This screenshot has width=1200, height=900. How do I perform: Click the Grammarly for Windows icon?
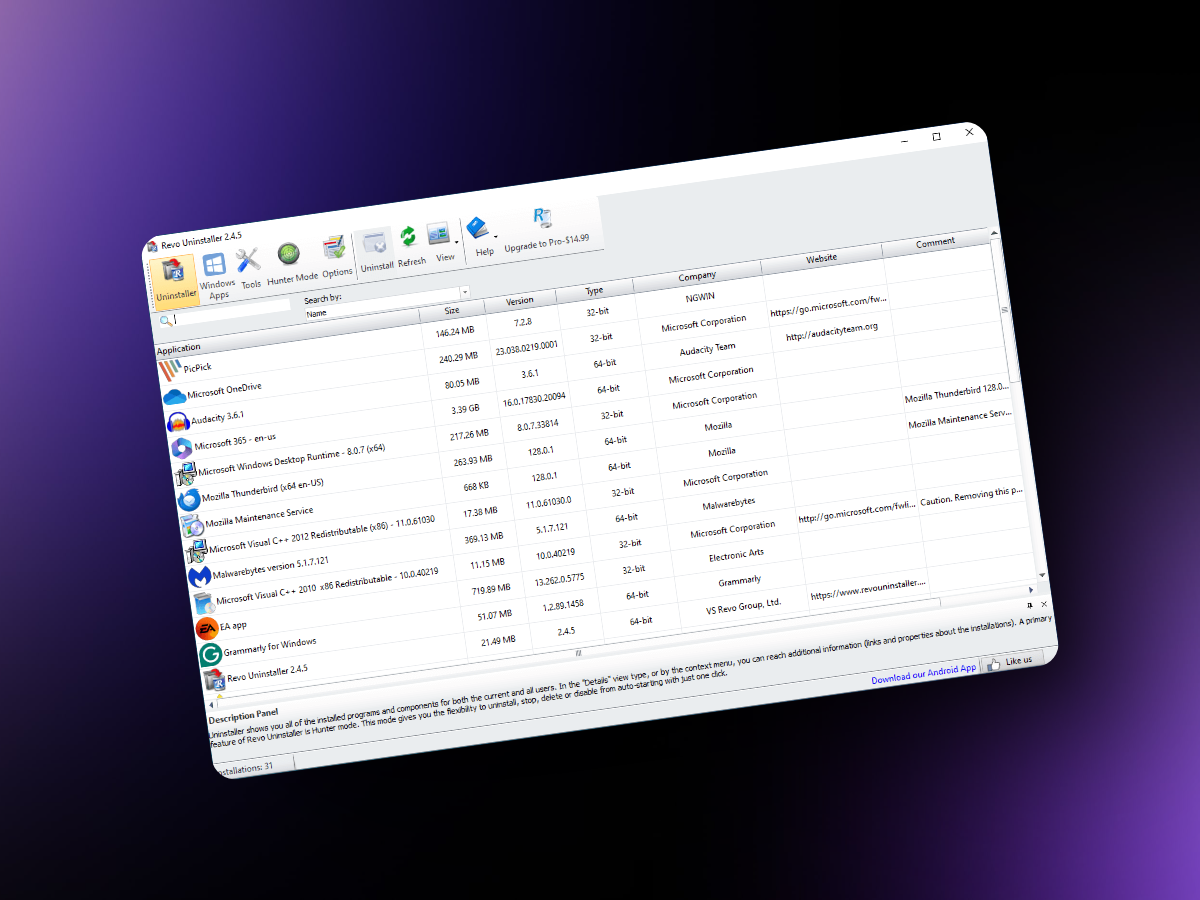coord(210,654)
